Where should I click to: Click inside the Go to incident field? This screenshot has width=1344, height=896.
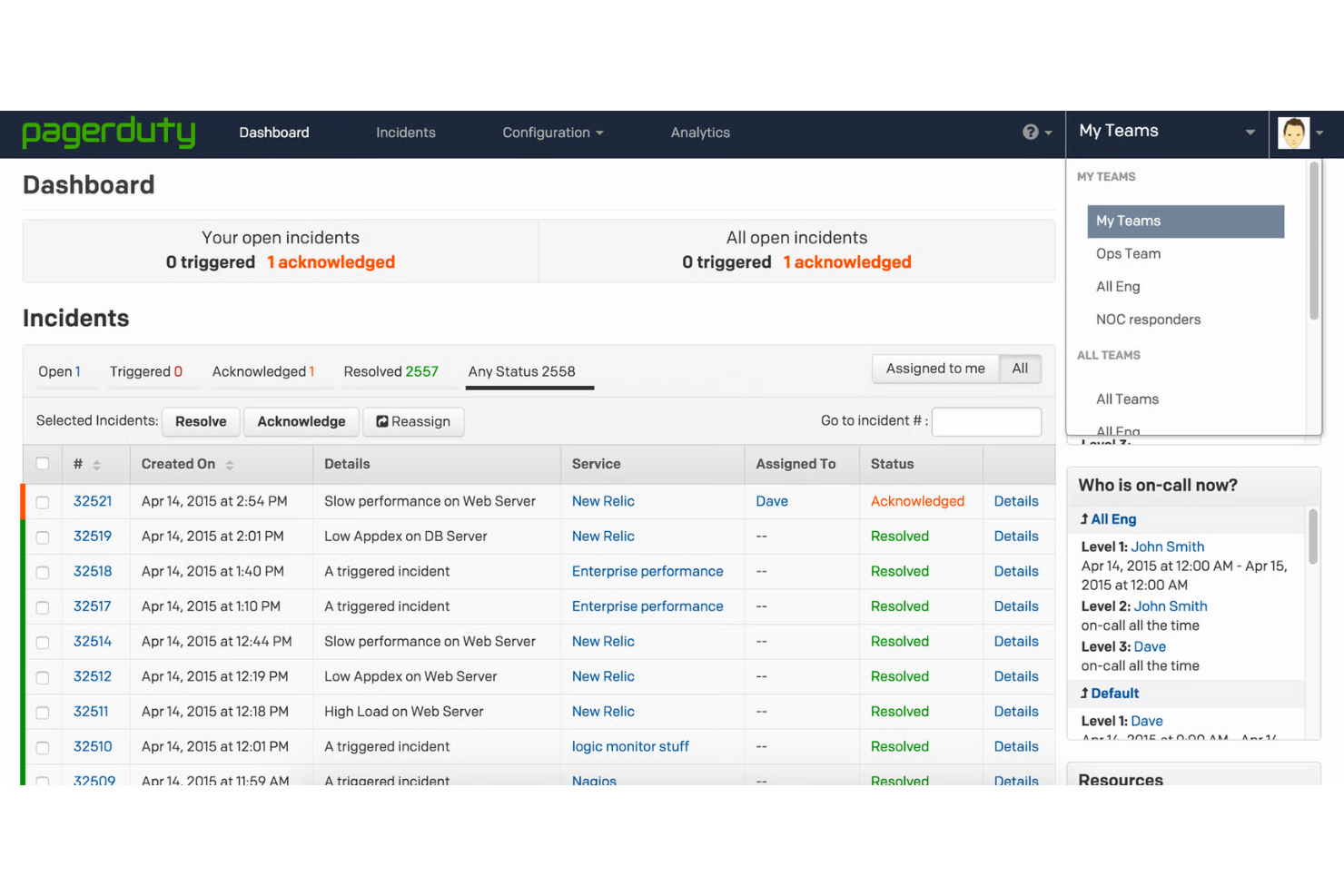tap(986, 421)
